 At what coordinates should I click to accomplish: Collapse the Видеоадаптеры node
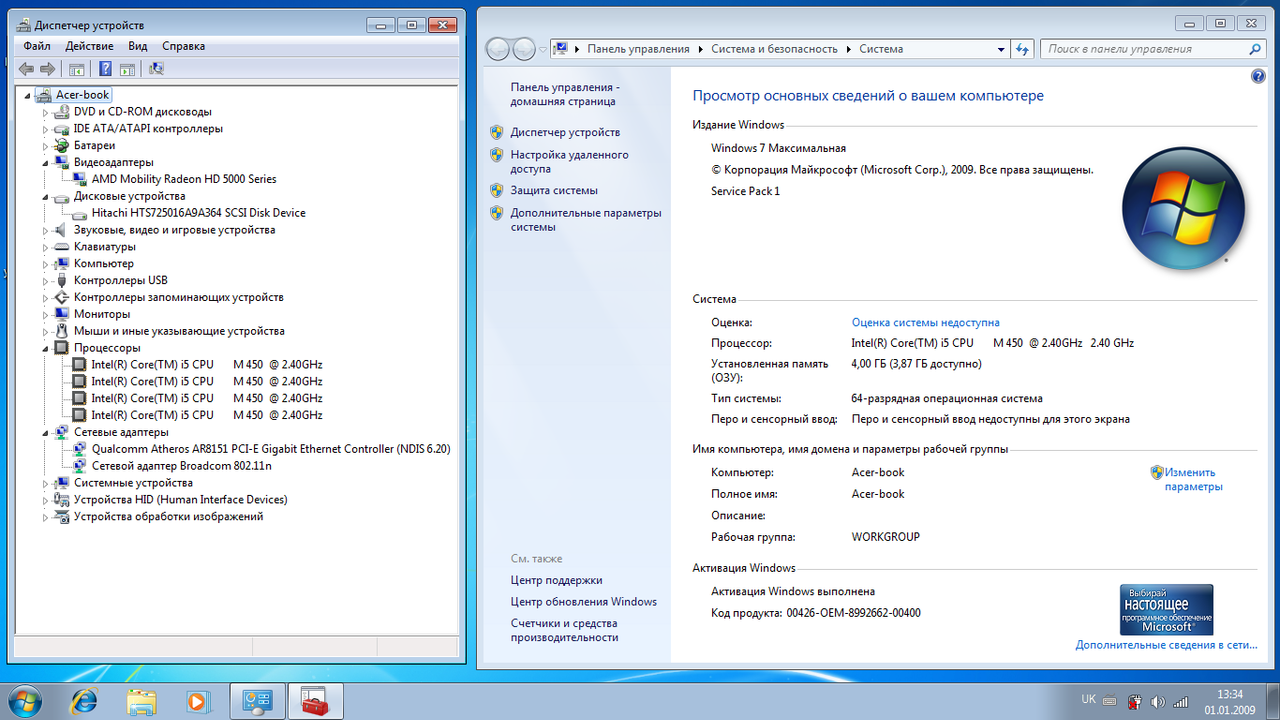click(x=45, y=163)
